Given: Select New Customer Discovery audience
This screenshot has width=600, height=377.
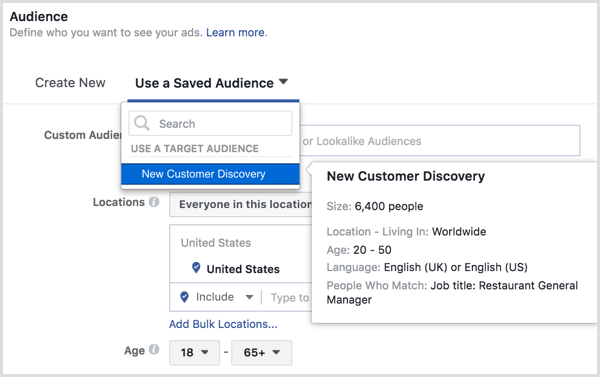Looking at the screenshot, I should [x=210, y=174].
